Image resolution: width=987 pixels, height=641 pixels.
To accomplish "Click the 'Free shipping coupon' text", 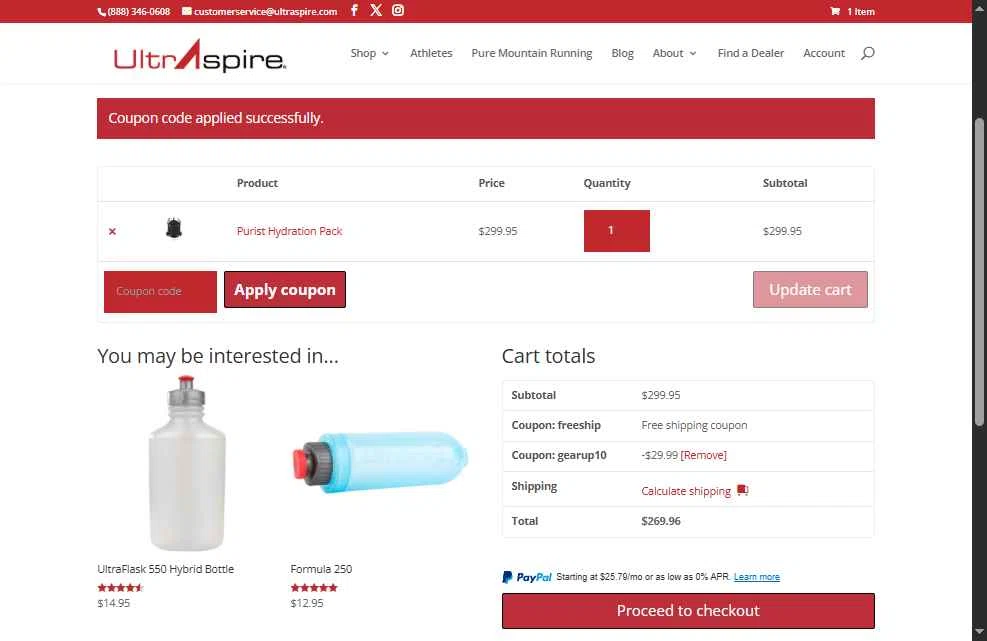I will (694, 425).
